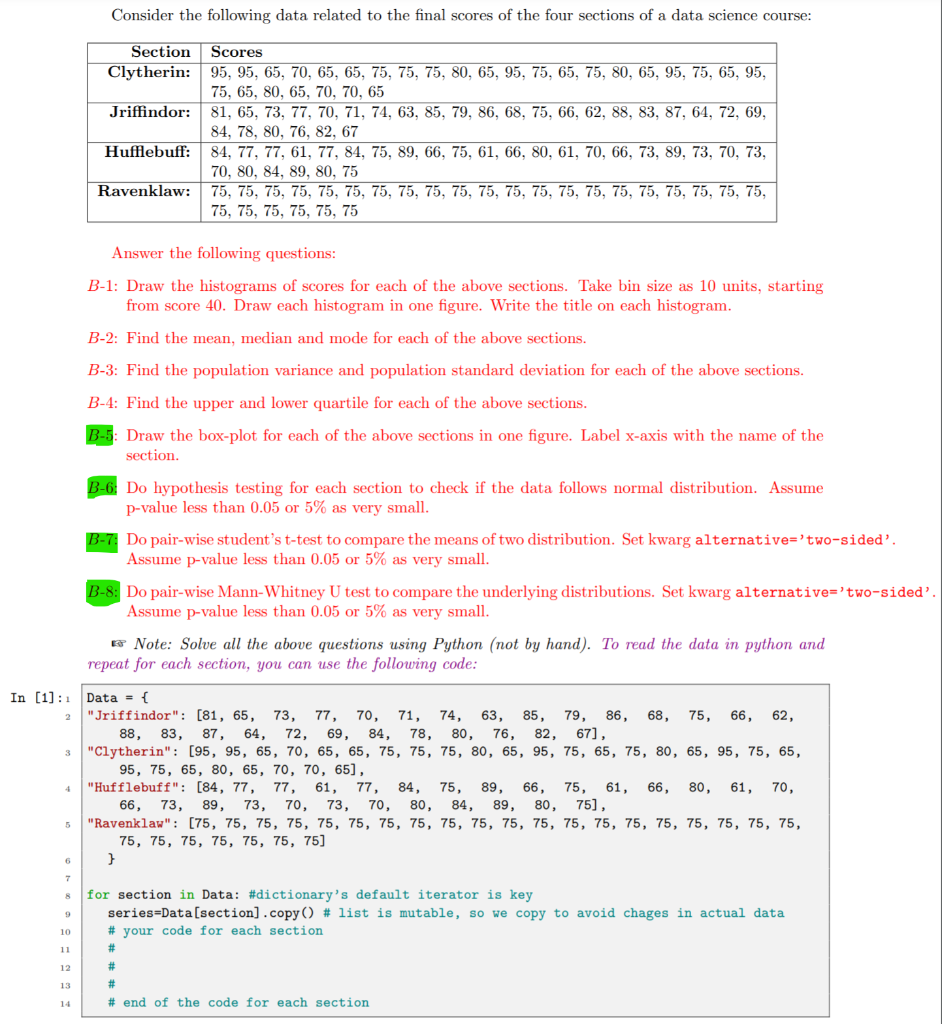Click the "Hufflebuff" key in code
Viewport: 942px width, 1024px height.
[133, 788]
